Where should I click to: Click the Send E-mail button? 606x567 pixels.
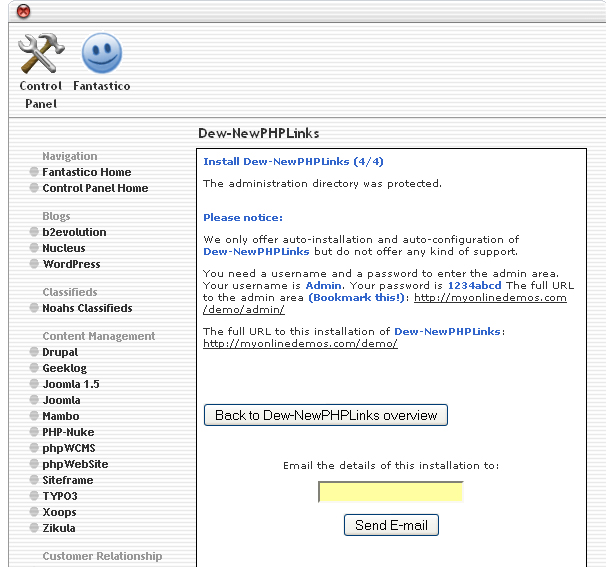[x=391, y=525]
